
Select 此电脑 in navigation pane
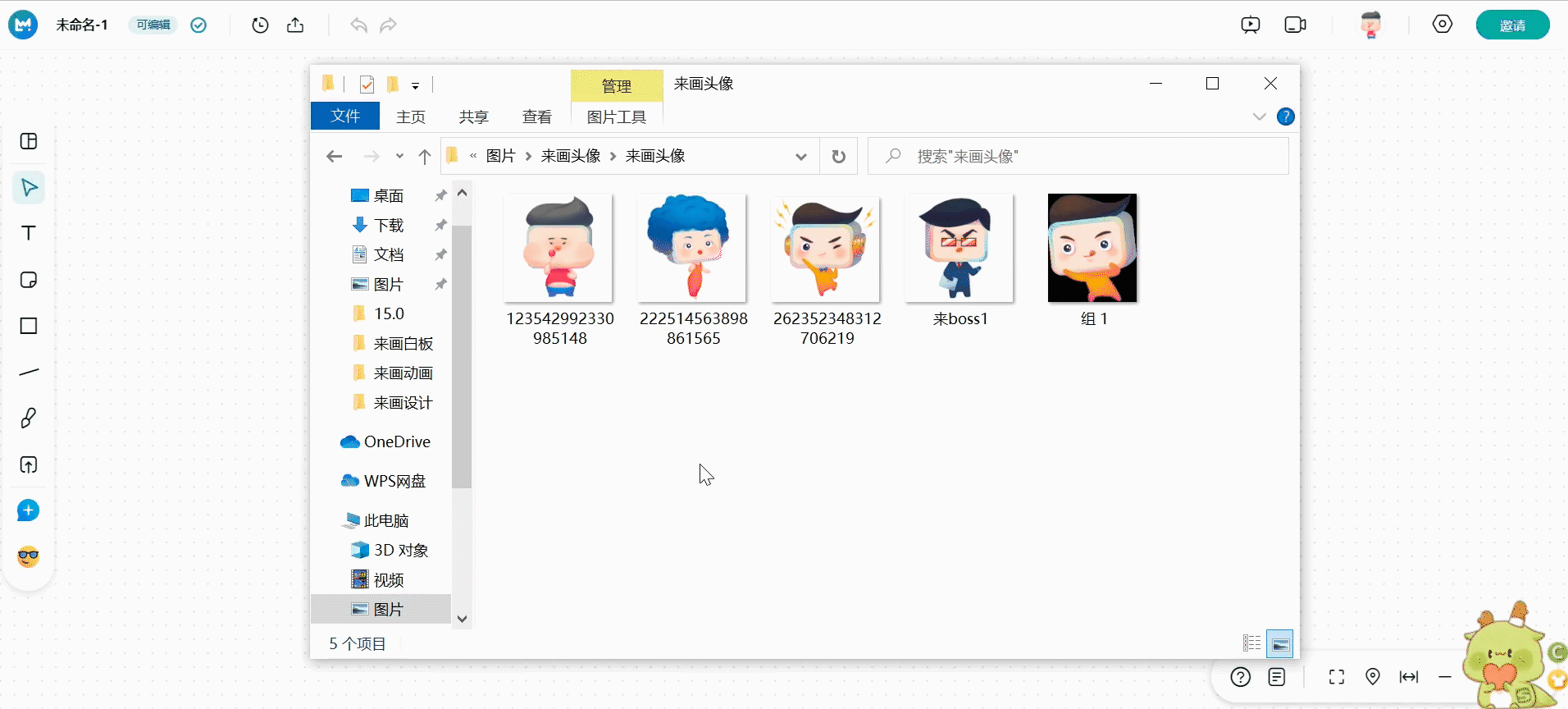coord(385,520)
